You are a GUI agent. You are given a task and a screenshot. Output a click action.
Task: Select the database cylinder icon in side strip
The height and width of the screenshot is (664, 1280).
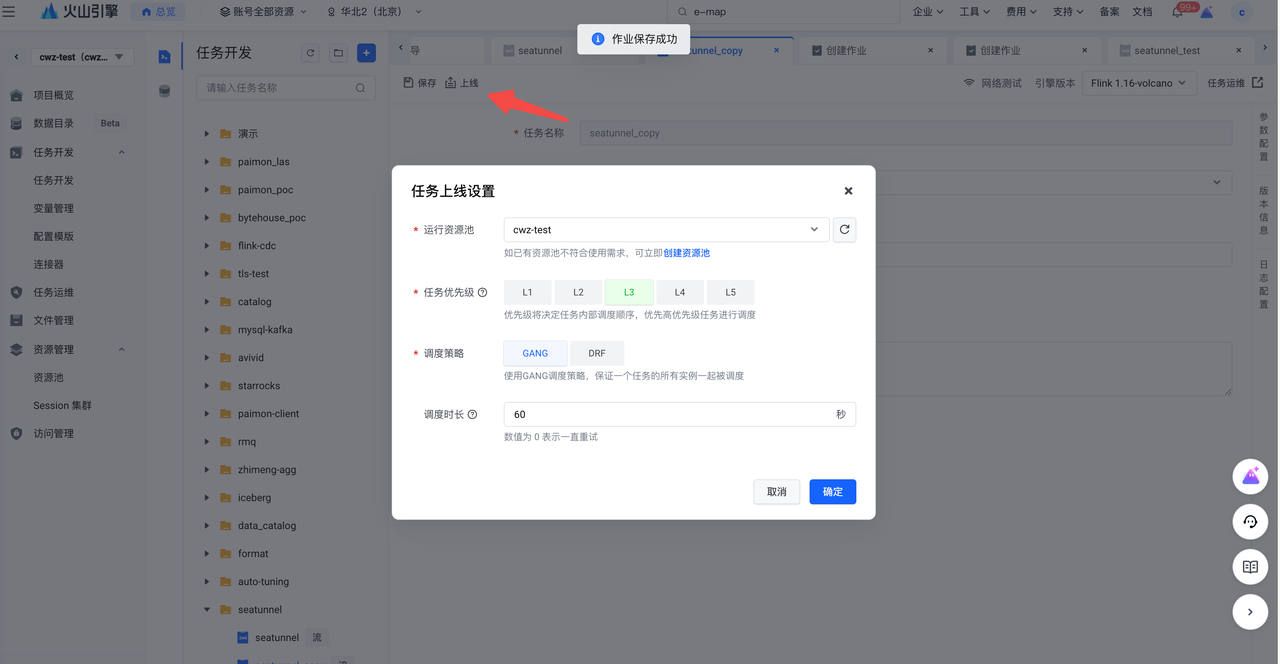[165, 91]
